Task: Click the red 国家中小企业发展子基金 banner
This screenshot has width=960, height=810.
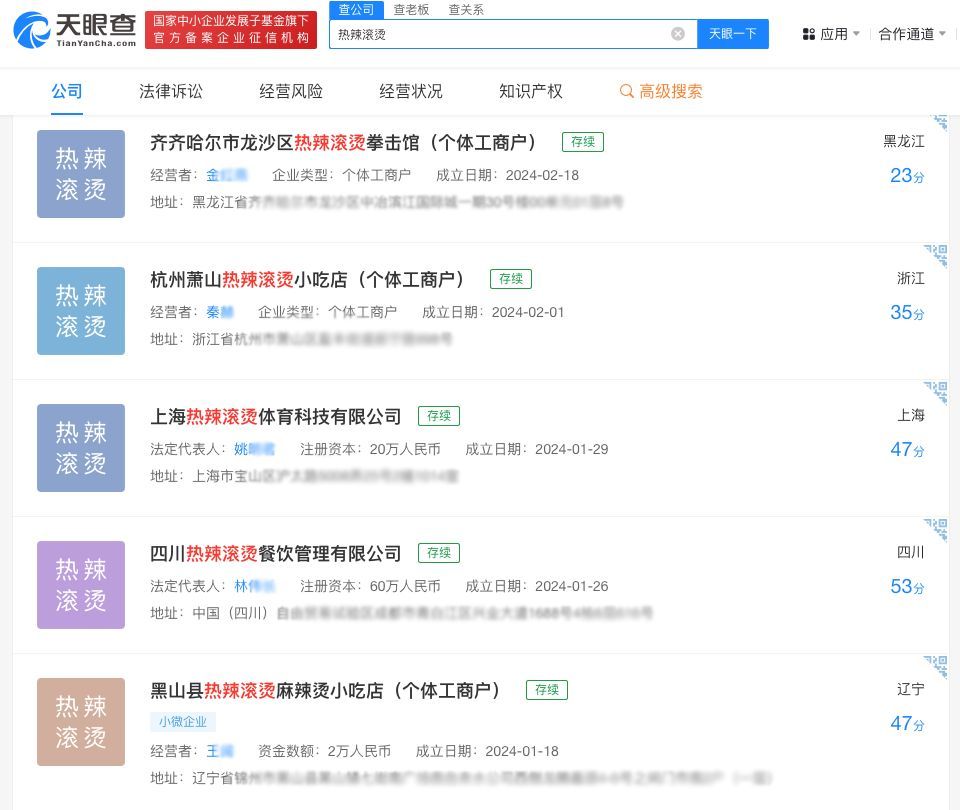Action: 231,29
